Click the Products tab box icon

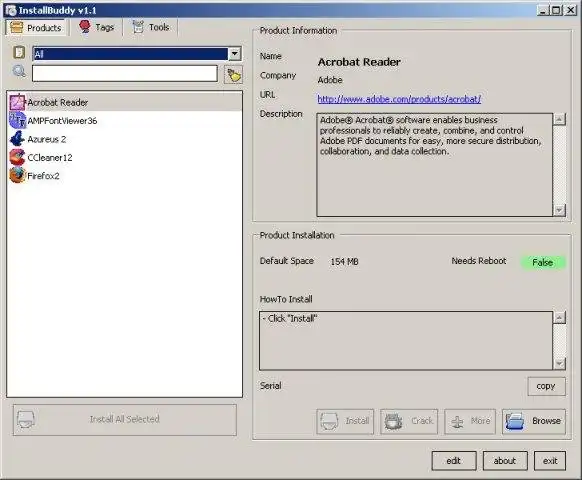click(x=17, y=27)
